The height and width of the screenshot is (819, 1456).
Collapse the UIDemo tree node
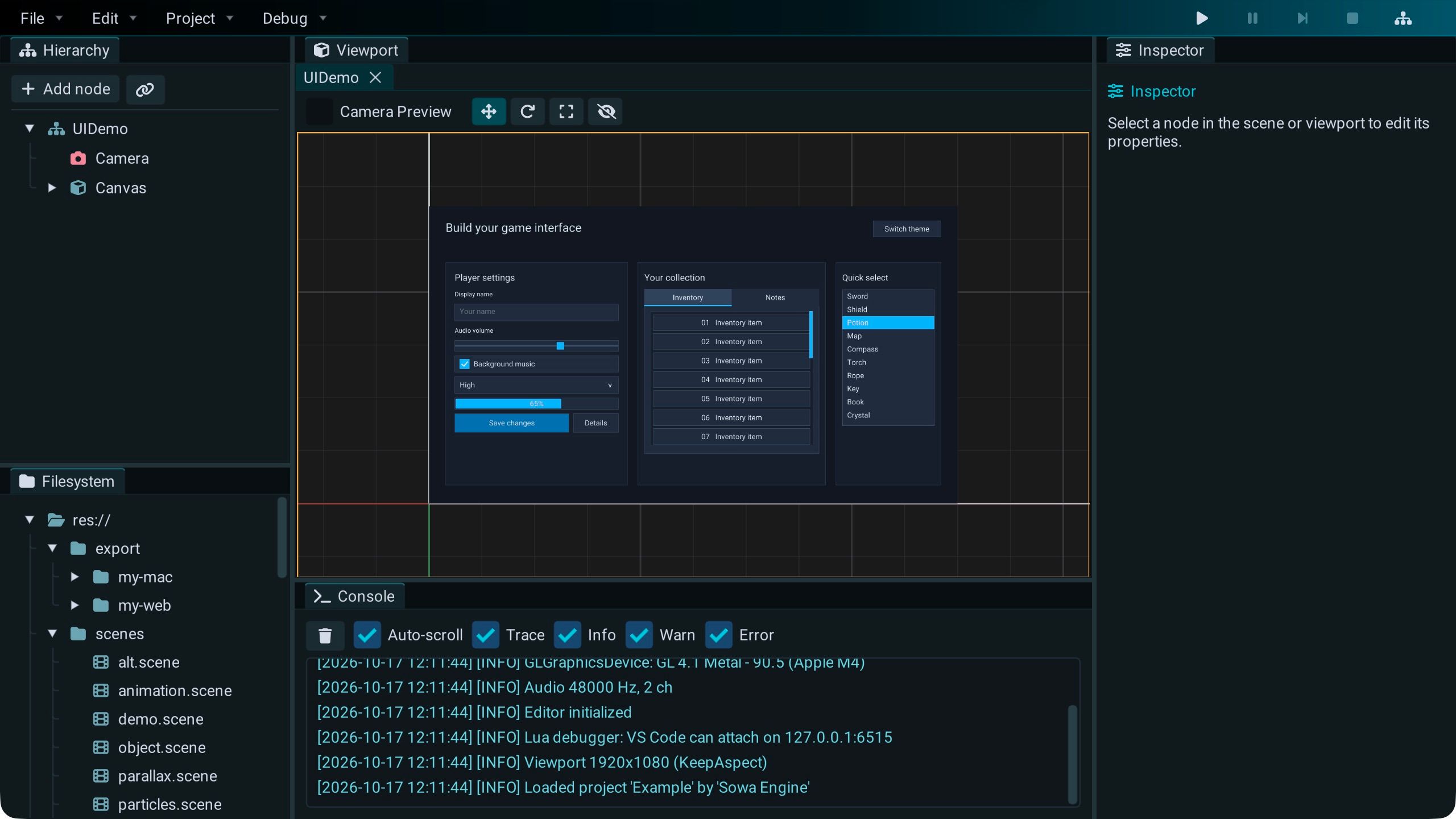coord(30,129)
